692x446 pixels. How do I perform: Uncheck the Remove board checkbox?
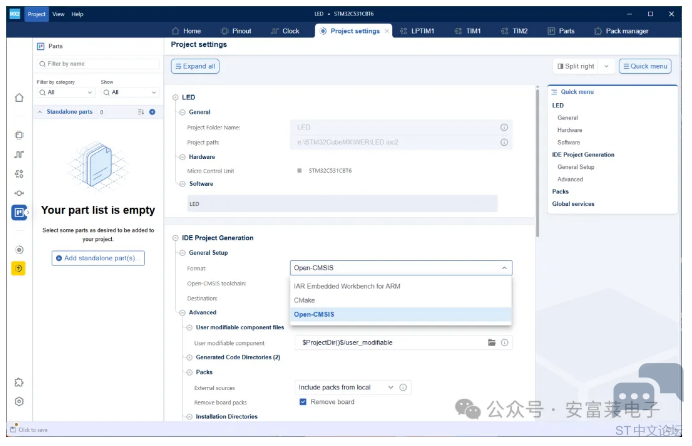click(x=303, y=402)
